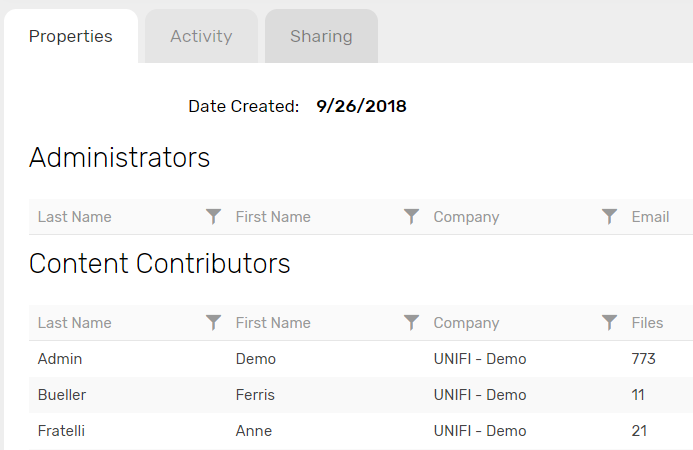Sort Content Contributors by First Name header
The height and width of the screenshot is (450, 693).
point(273,323)
